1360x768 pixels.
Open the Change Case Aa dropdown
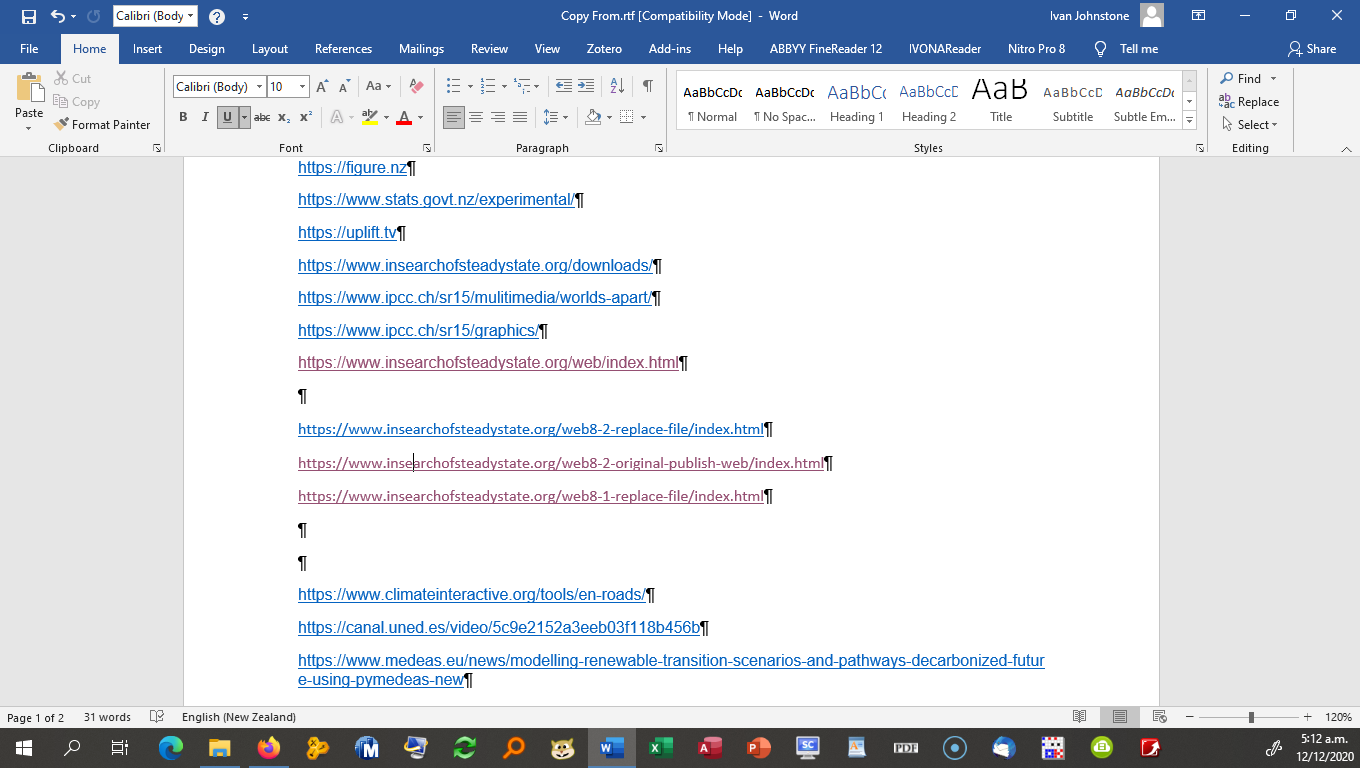coord(379,87)
